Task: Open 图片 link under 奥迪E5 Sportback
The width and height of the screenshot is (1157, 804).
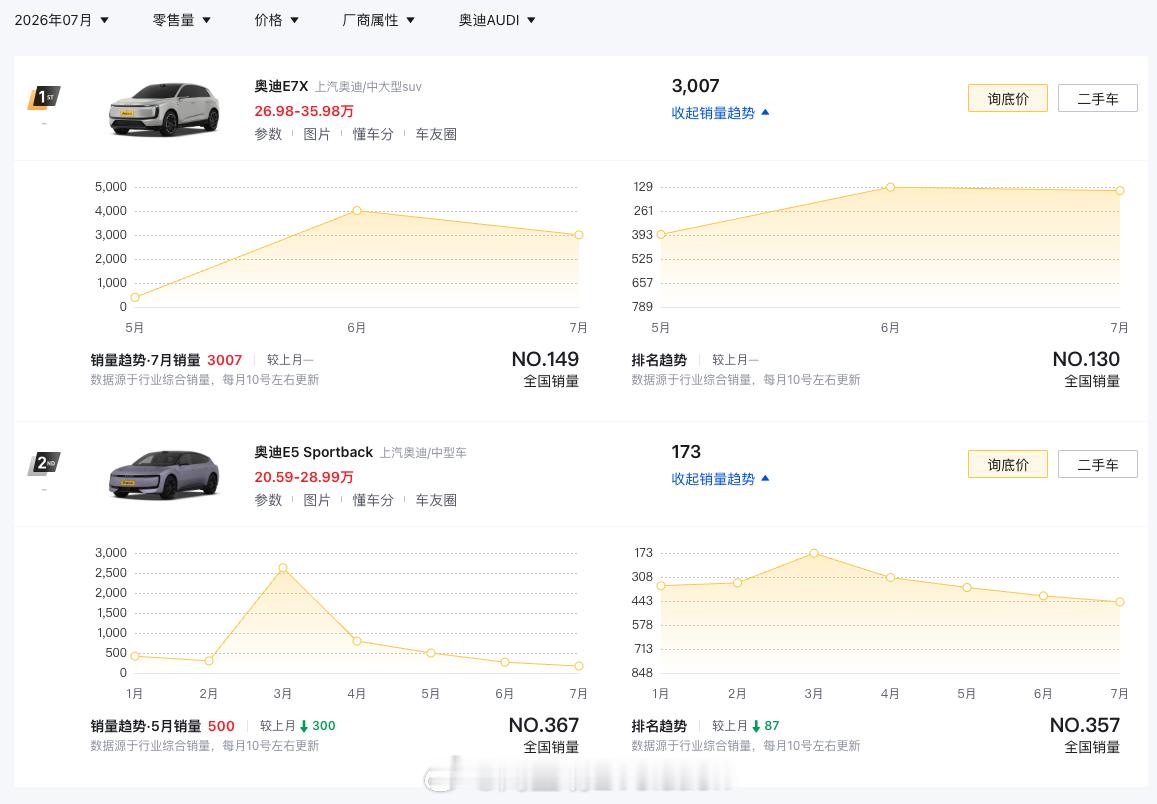Action: tap(317, 500)
